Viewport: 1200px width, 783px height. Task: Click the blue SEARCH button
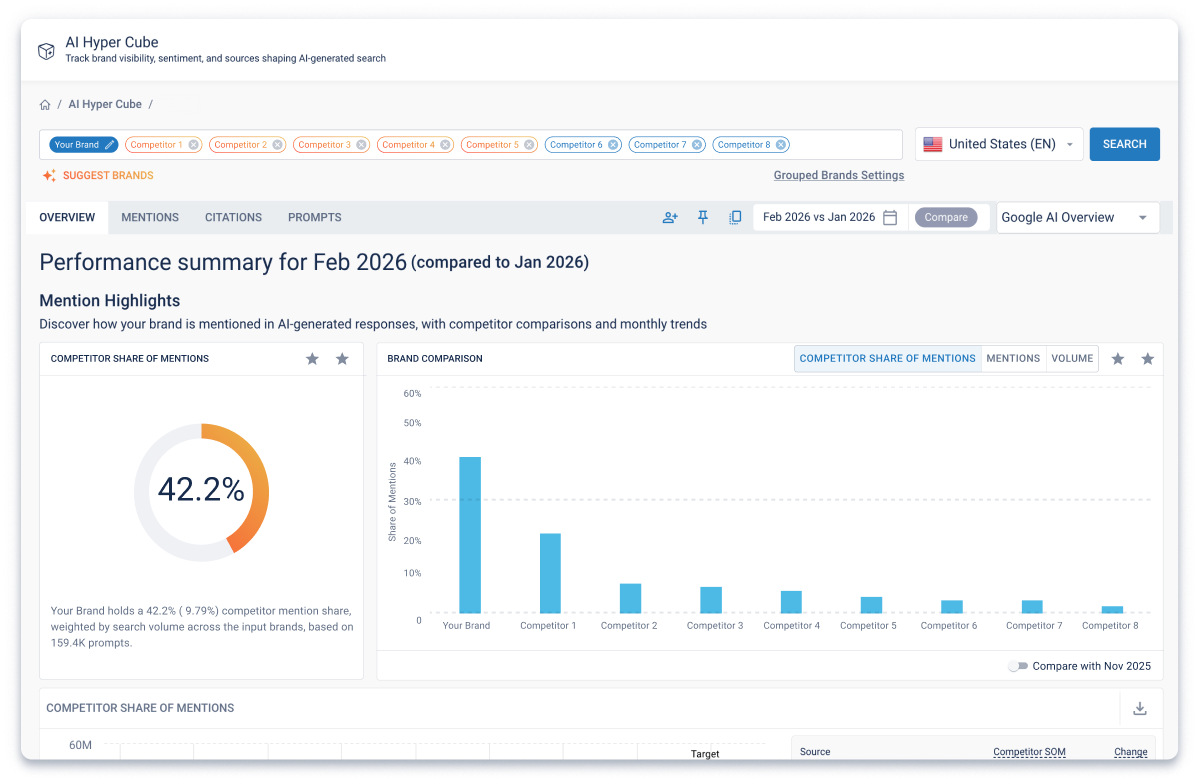[1124, 144]
